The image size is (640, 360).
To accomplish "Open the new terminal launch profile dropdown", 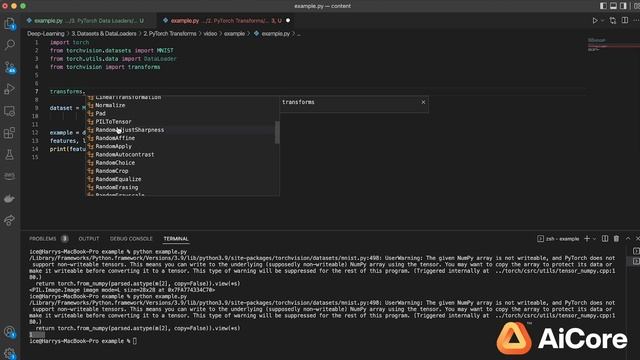I will pos(594,239).
